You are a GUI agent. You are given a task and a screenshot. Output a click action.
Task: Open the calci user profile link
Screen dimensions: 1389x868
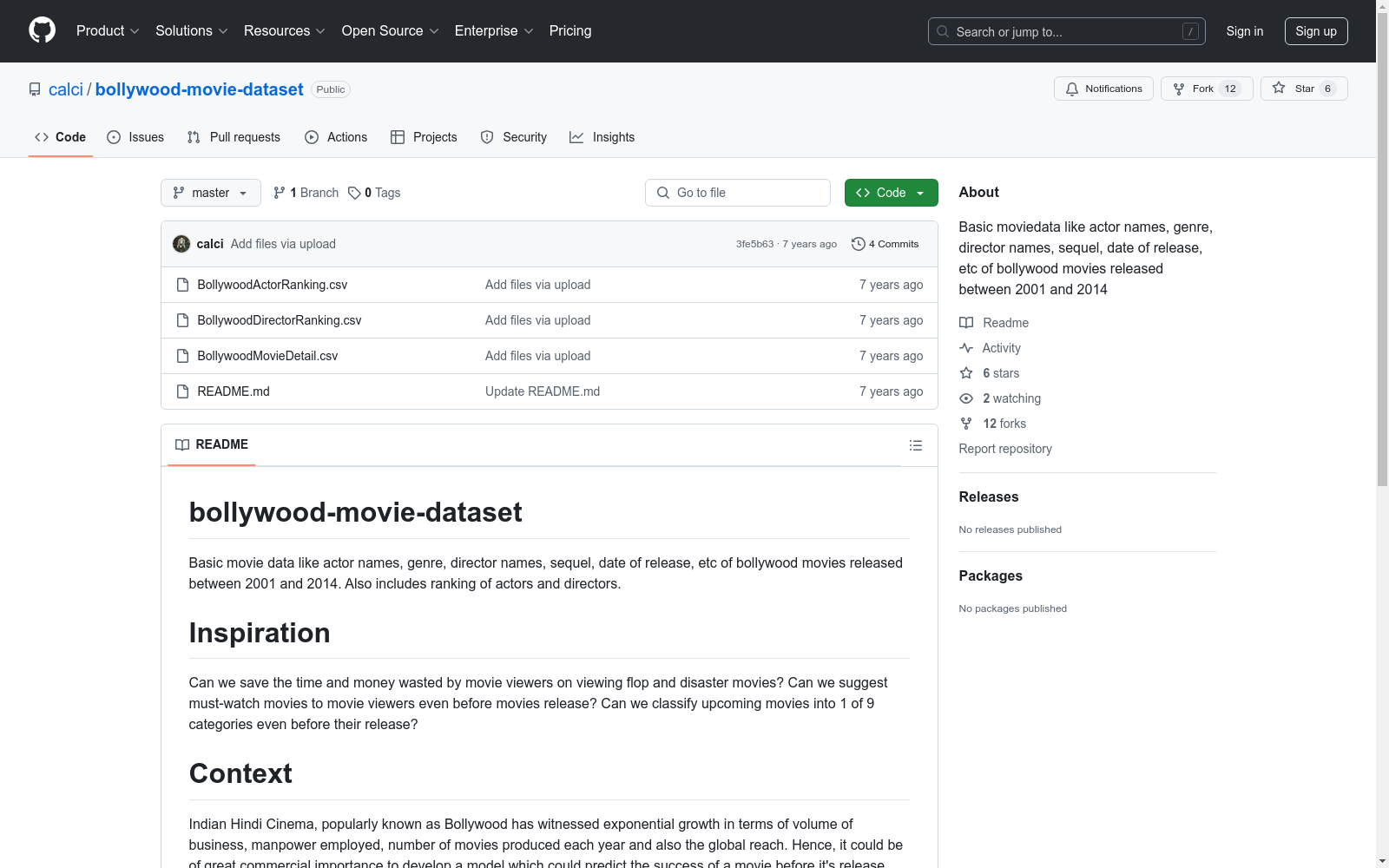(x=66, y=89)
